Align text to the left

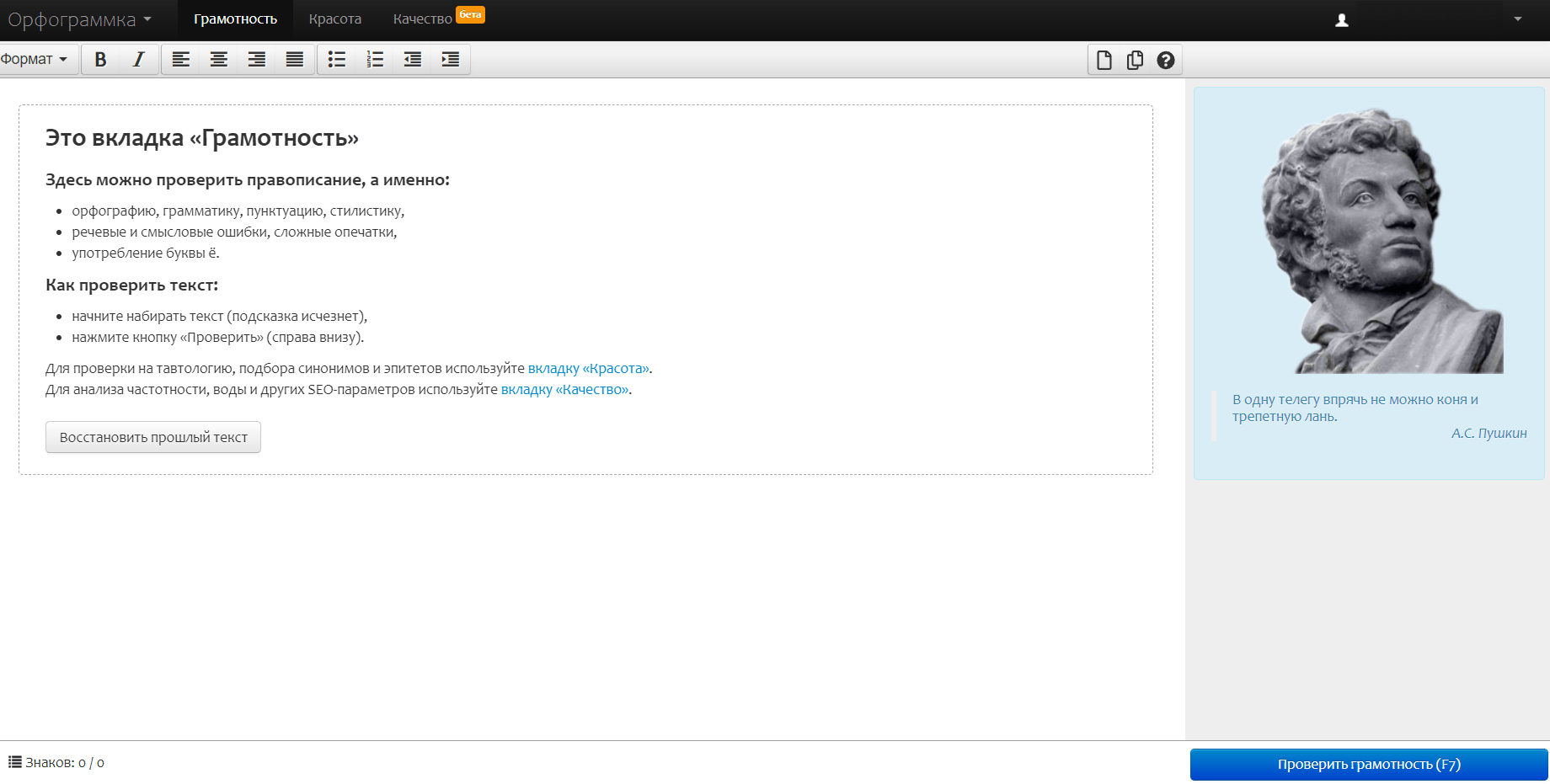point(181,60)
